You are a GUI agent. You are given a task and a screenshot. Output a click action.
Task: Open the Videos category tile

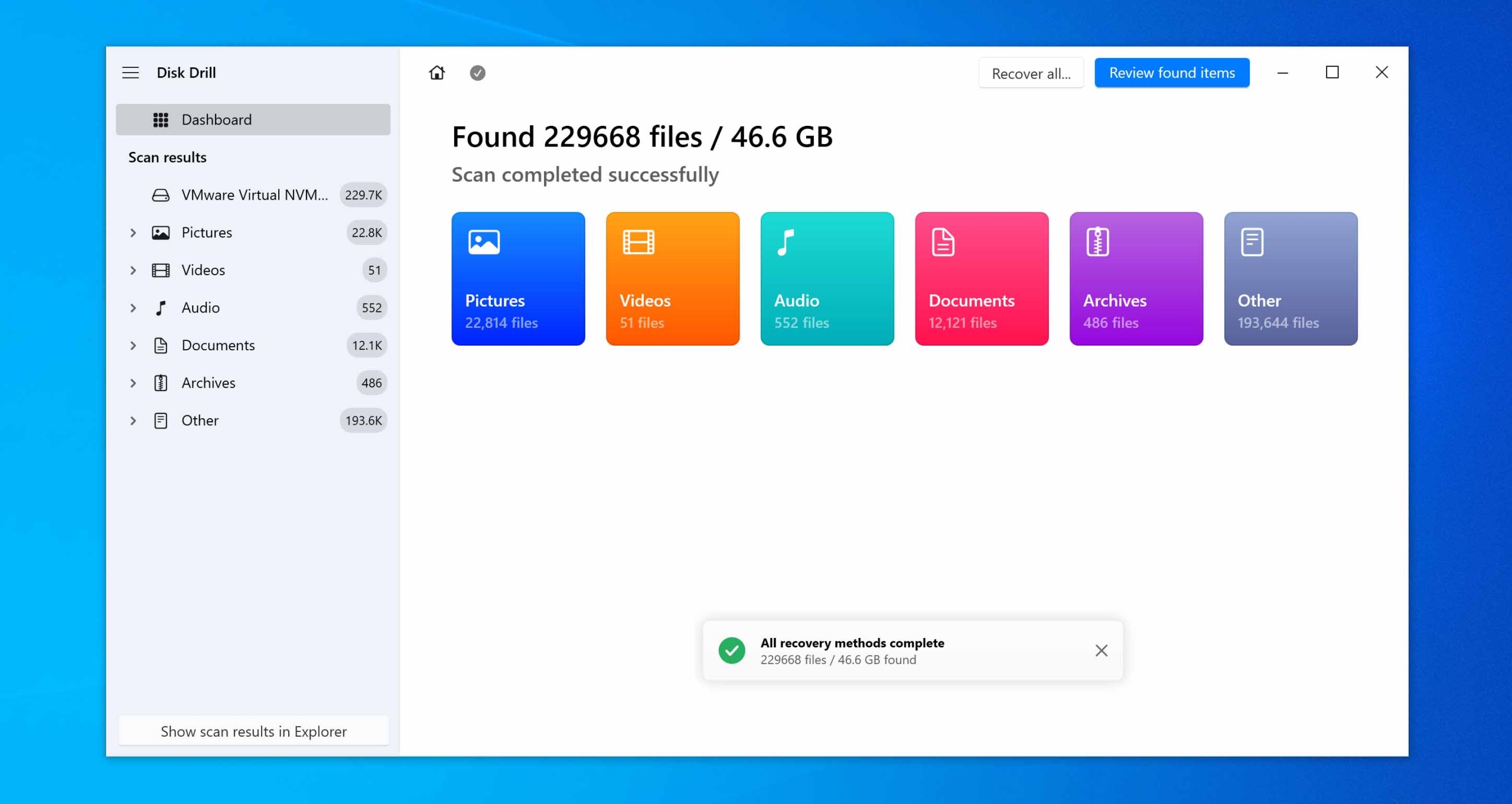(672, 279)
